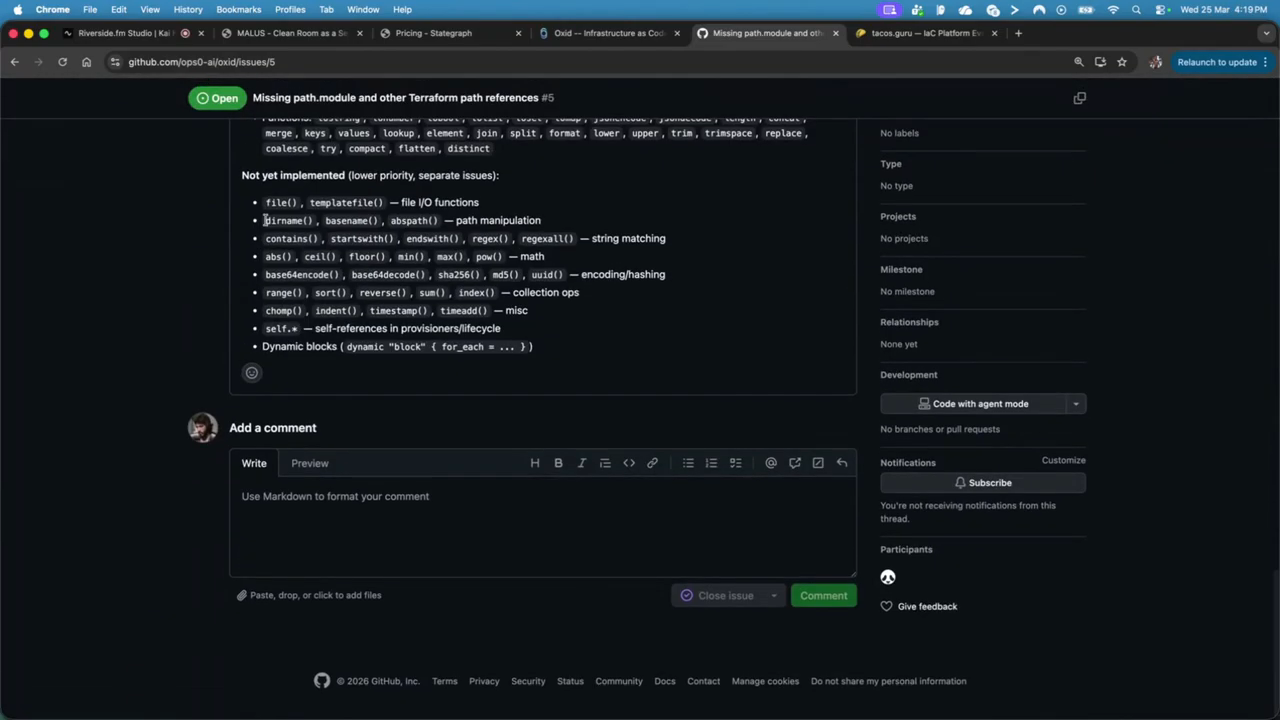Switch to the Preview tab
This screenshot has height=720, width=1280.
point(309,463)
